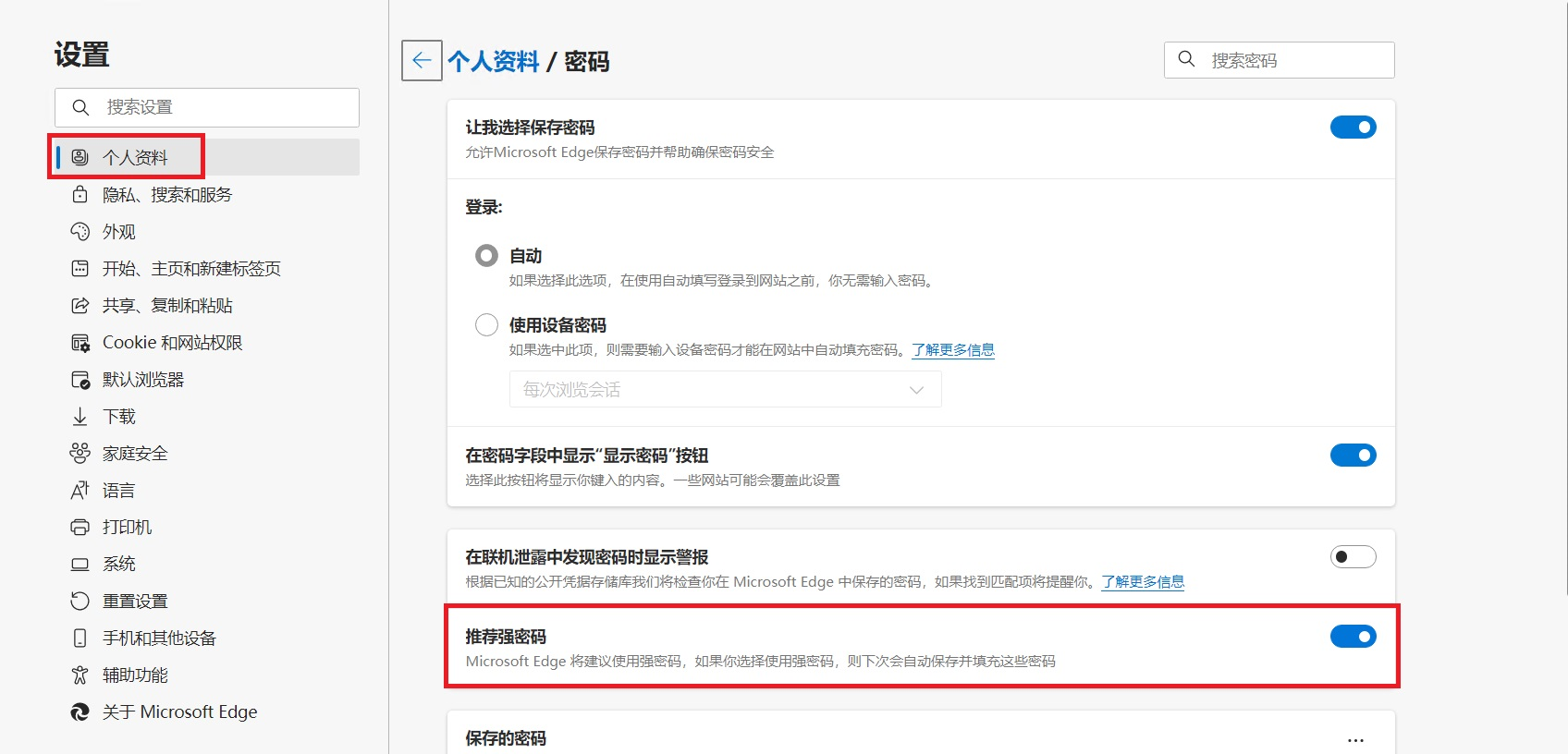Click the 默认浏览器 icon
1568x754 pixels.
click(x=80, y=380)
